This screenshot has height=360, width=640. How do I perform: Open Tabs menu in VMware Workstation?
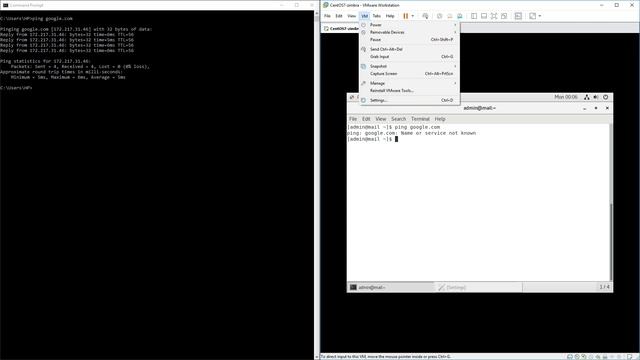[x=376, y=16]
